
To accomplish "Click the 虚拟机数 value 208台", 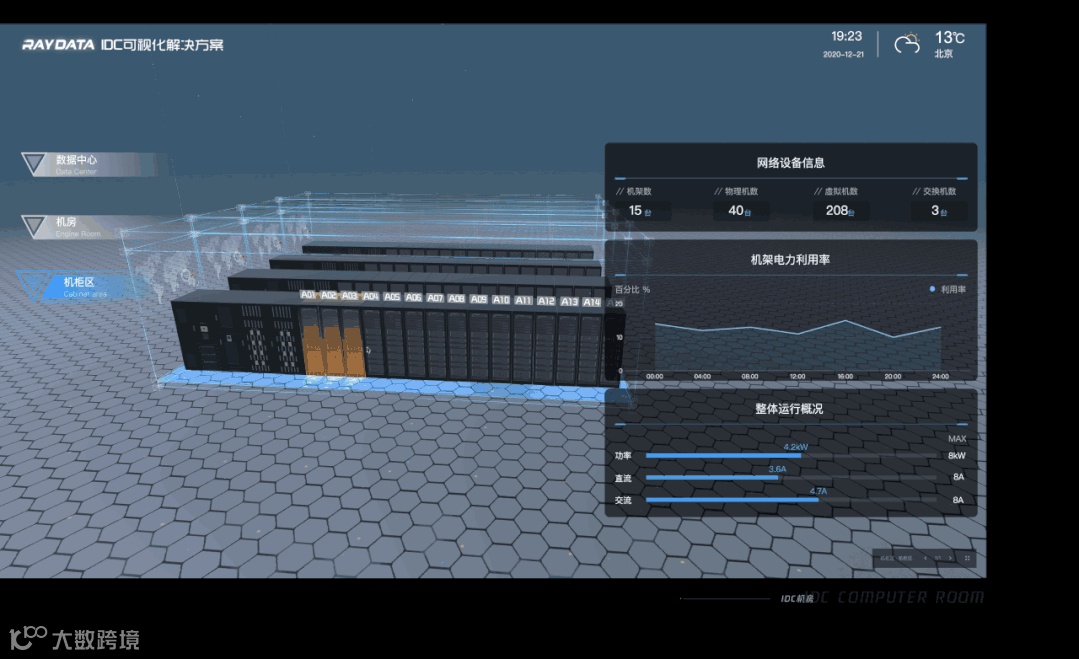I will point(840,210).
